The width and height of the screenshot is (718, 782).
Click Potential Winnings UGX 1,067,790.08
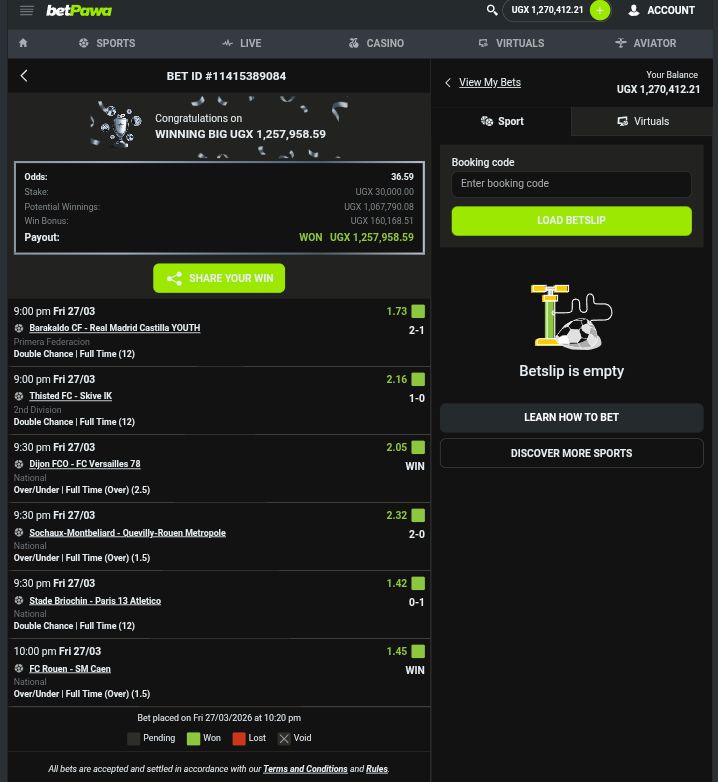[379, 206]
